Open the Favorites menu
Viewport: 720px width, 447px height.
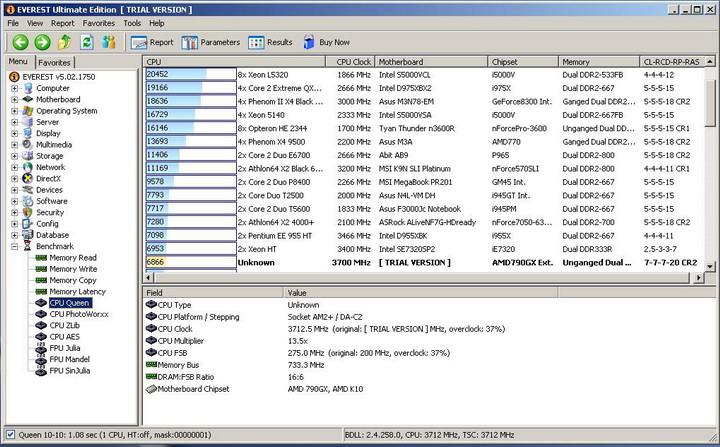99,23
